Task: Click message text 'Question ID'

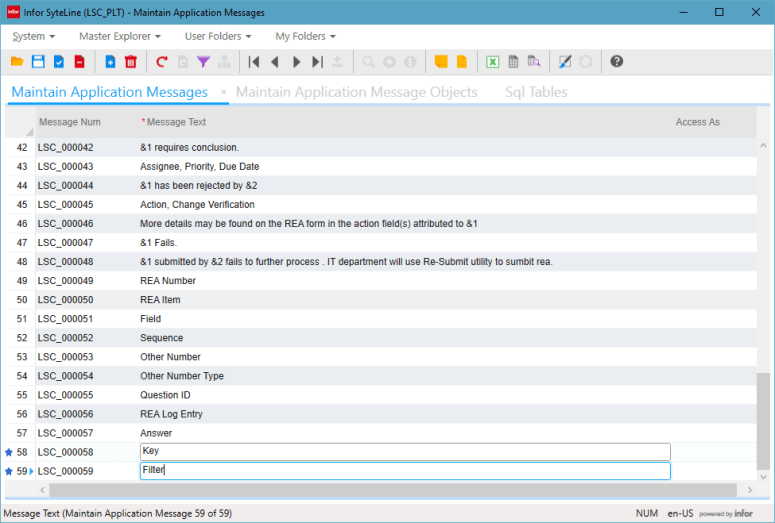Action: tap(165, 395)
